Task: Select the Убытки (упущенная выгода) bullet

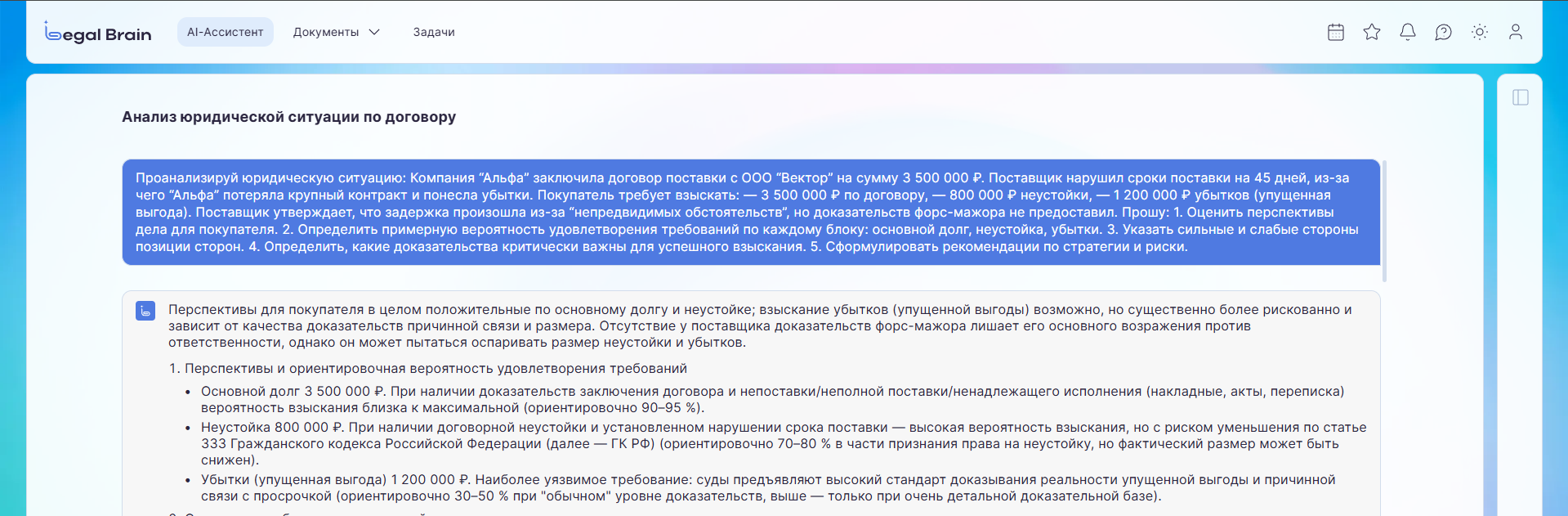Action: point(768,487)
